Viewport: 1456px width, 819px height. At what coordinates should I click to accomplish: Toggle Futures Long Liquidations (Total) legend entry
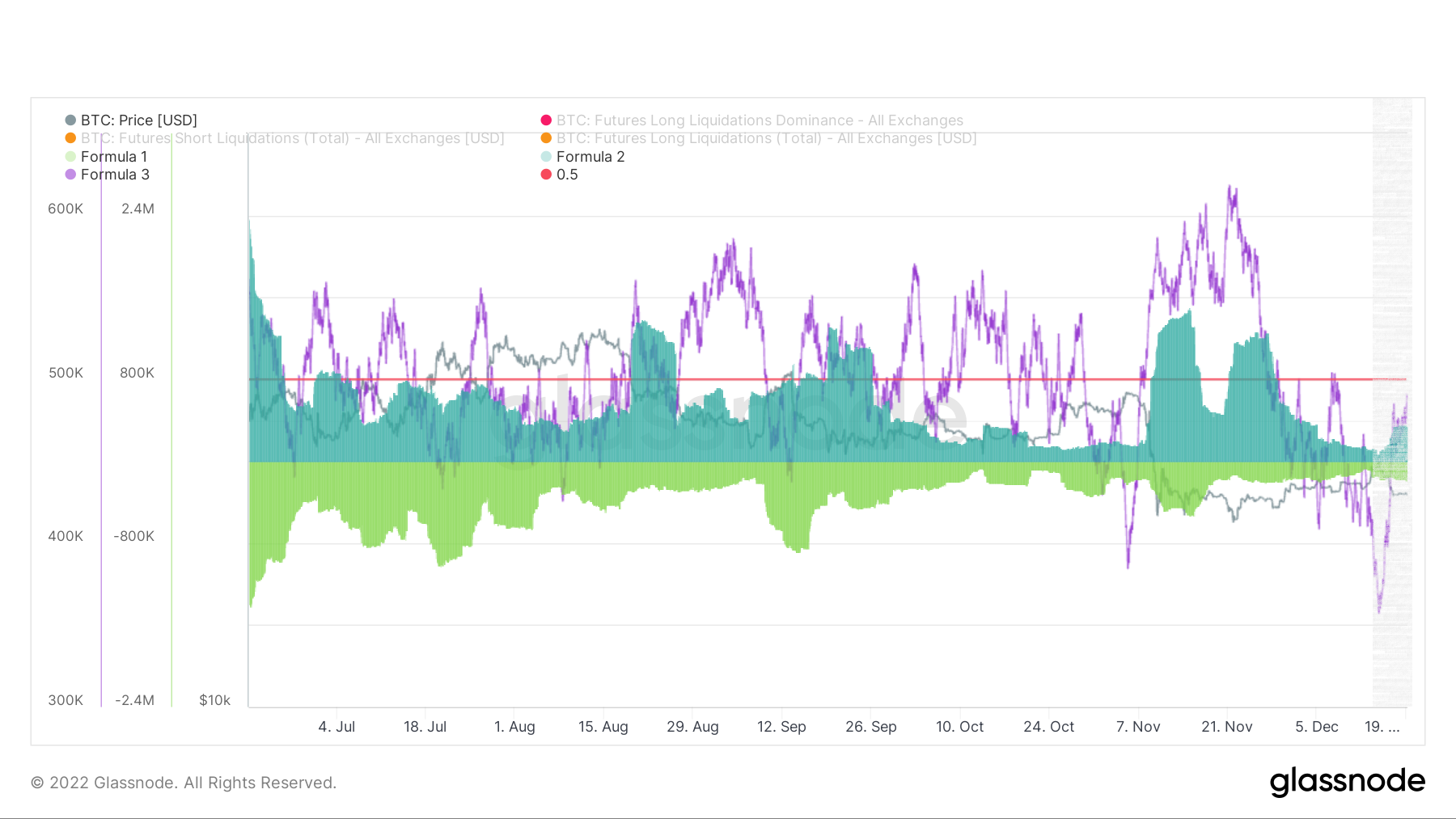coord(759,138)
